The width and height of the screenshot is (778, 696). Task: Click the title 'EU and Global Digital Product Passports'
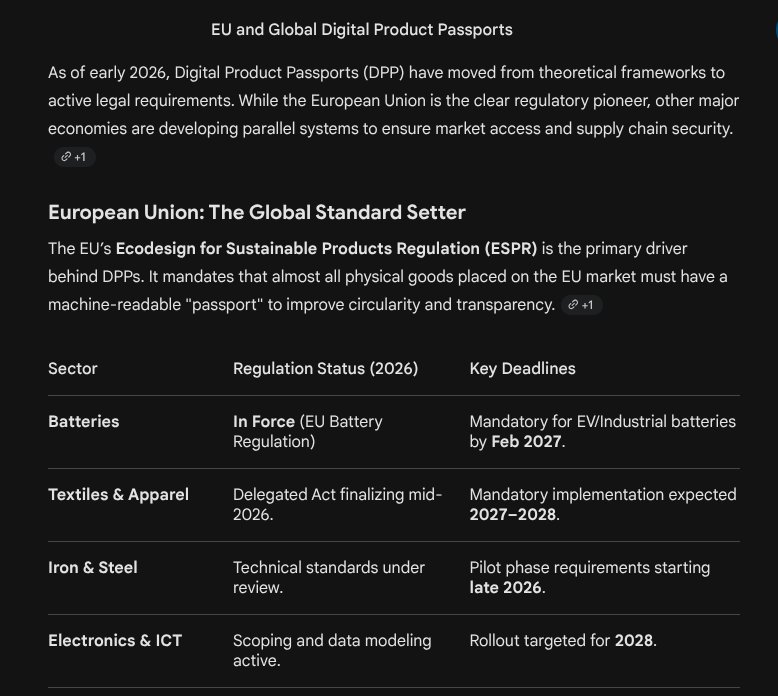pyautogui.click(x=361, y=30)
